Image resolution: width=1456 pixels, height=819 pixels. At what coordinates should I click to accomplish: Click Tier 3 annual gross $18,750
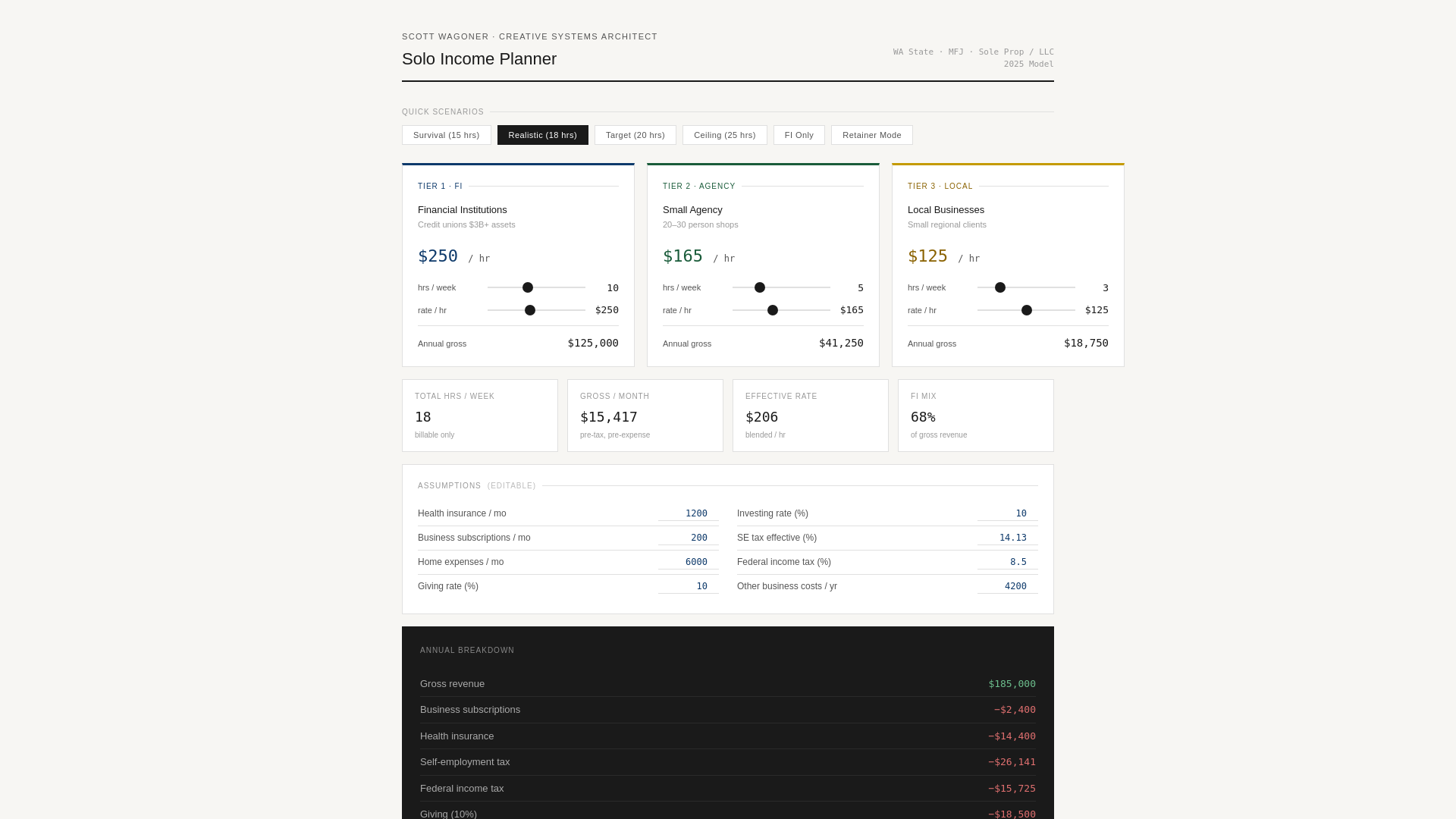click(1086, 344)
